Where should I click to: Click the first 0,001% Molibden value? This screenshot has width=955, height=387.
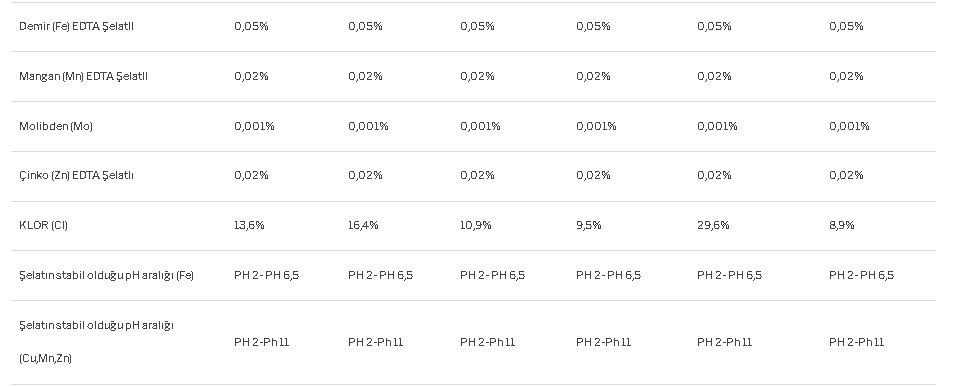(x=255, y=126)
